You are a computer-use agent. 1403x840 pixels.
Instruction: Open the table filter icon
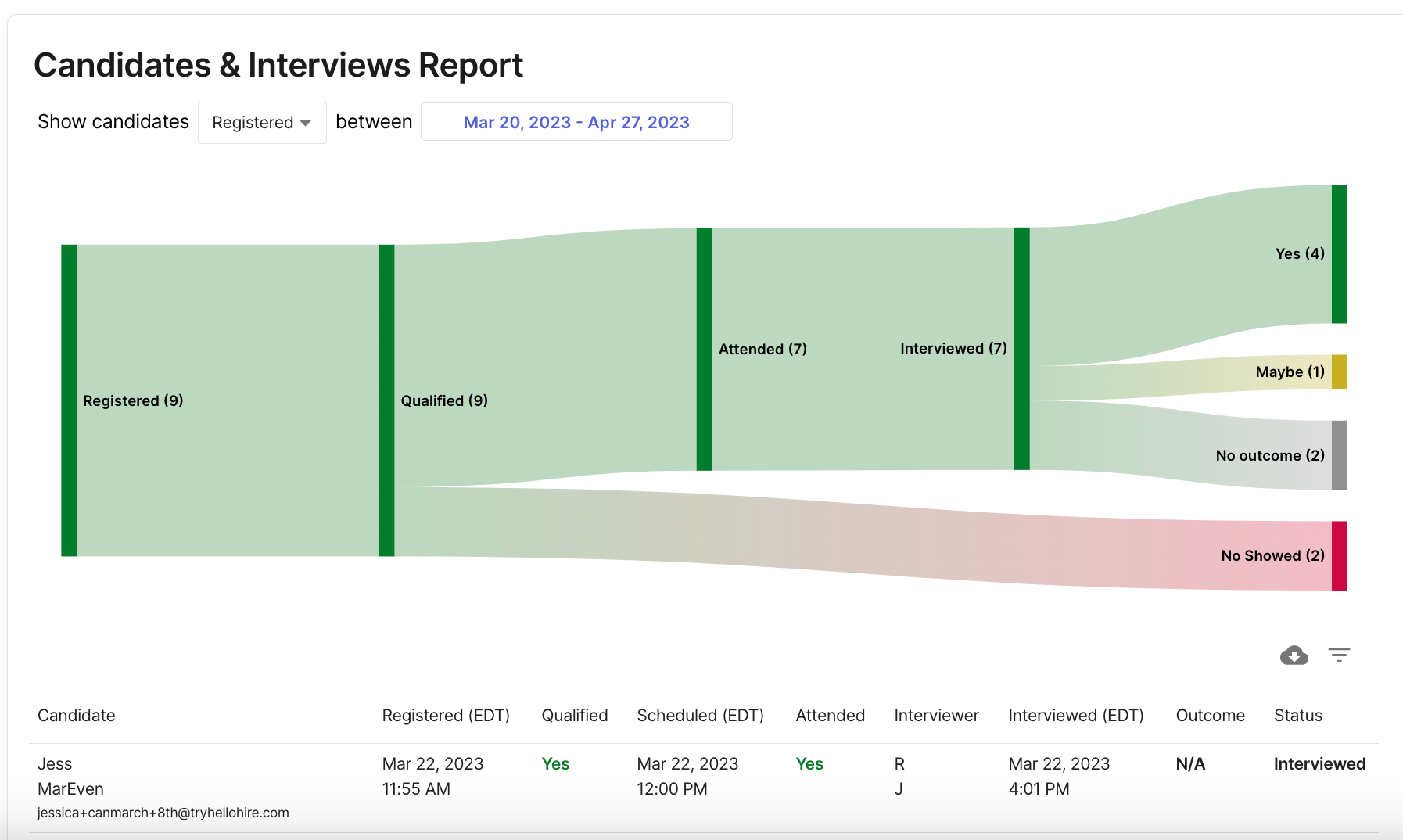click(1339, 655)
